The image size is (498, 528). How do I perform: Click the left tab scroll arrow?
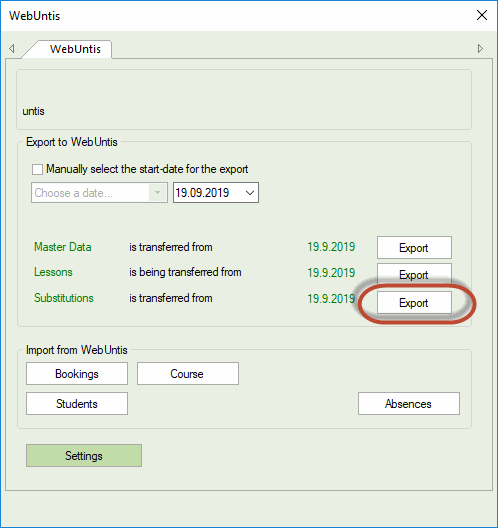click(12, 48)
